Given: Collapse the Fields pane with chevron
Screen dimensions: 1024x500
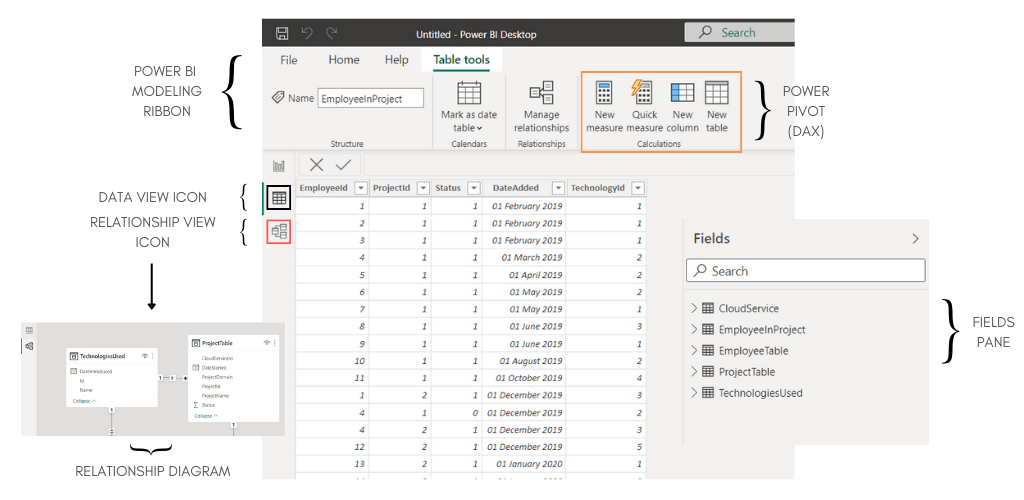Looking at the screenshot, I should click(915, 239).
